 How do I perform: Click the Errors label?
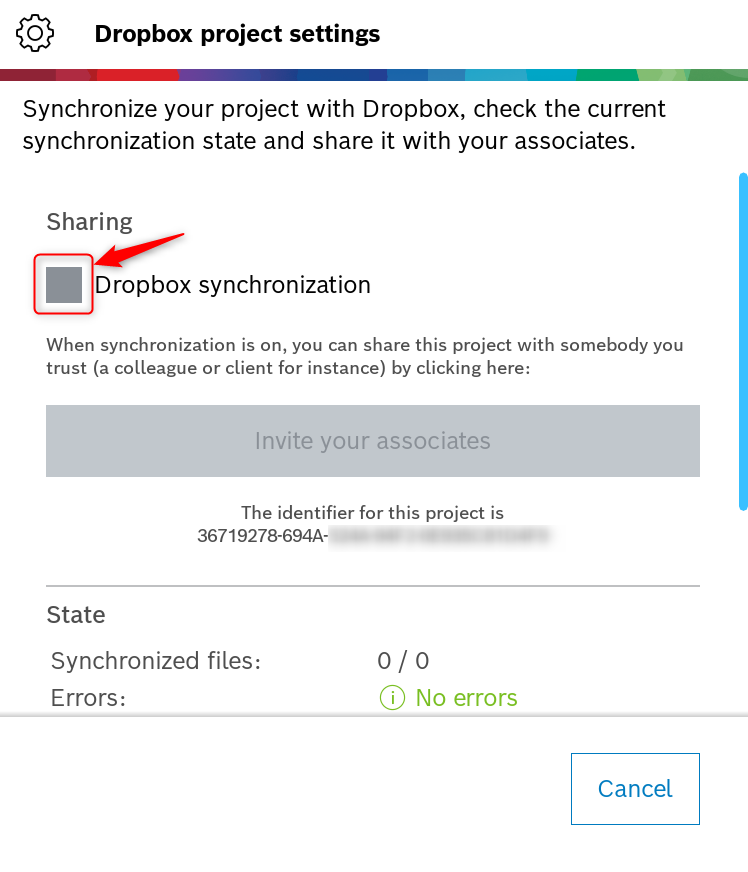coord(89,698)
